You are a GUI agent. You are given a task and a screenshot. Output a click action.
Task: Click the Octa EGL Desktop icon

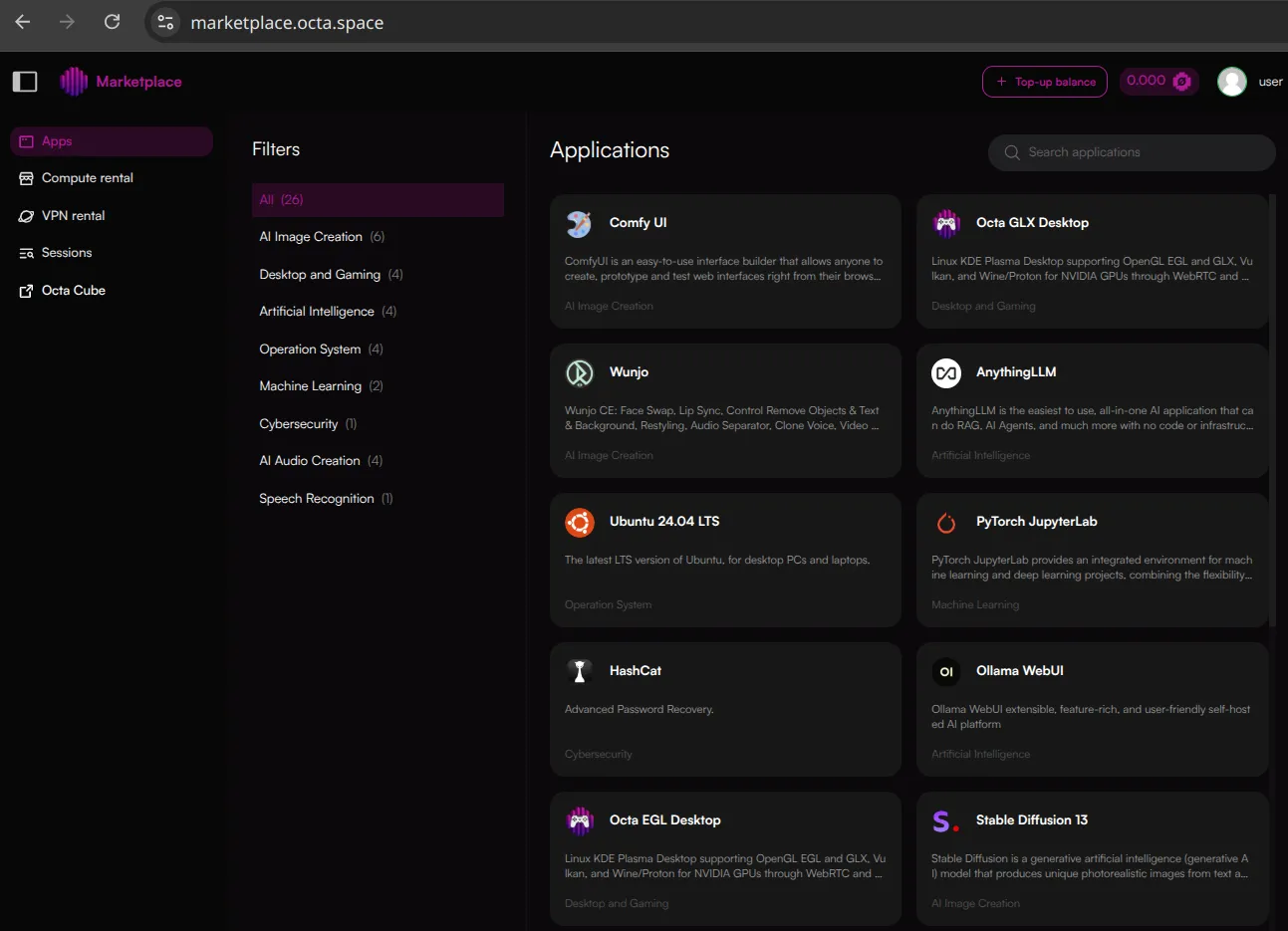(580, 820)
